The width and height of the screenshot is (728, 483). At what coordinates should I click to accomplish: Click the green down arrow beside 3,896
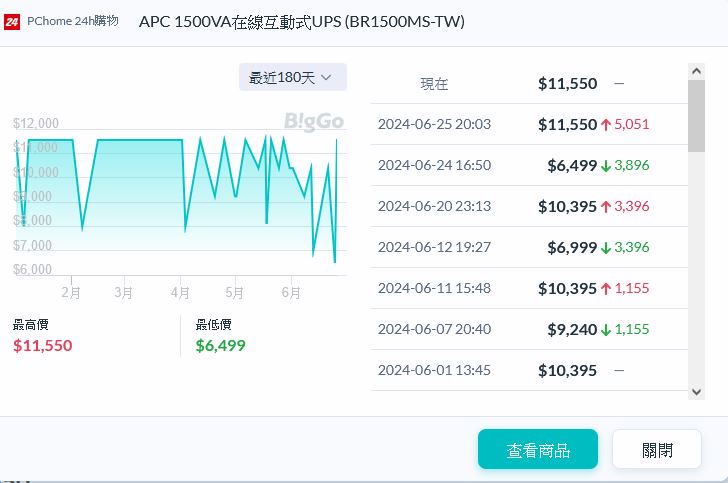tap(606, 166)
